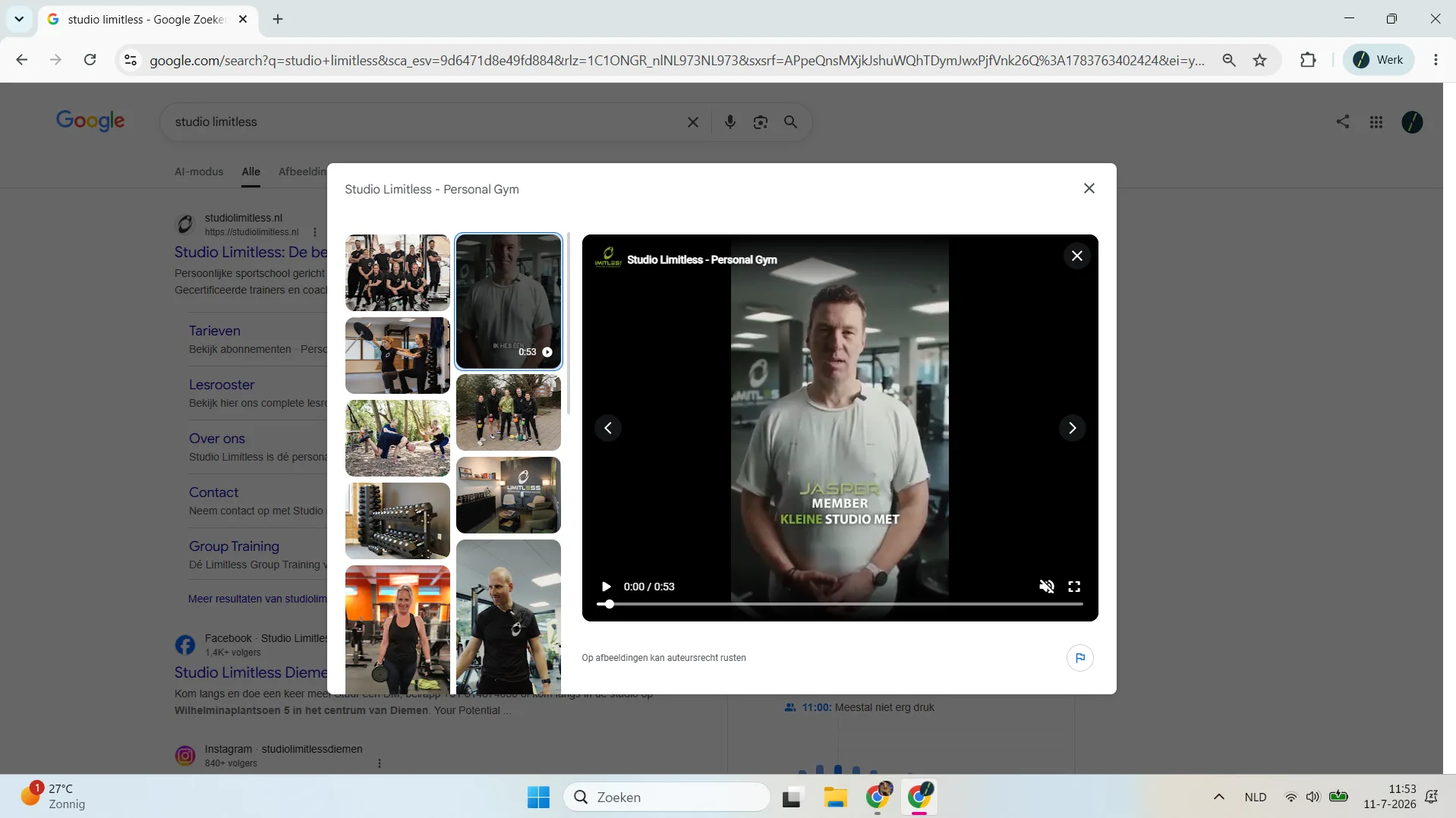Click the browser address bar URL
The image size is (1456, 818).
pyautogui.click(x=677, y=61)
